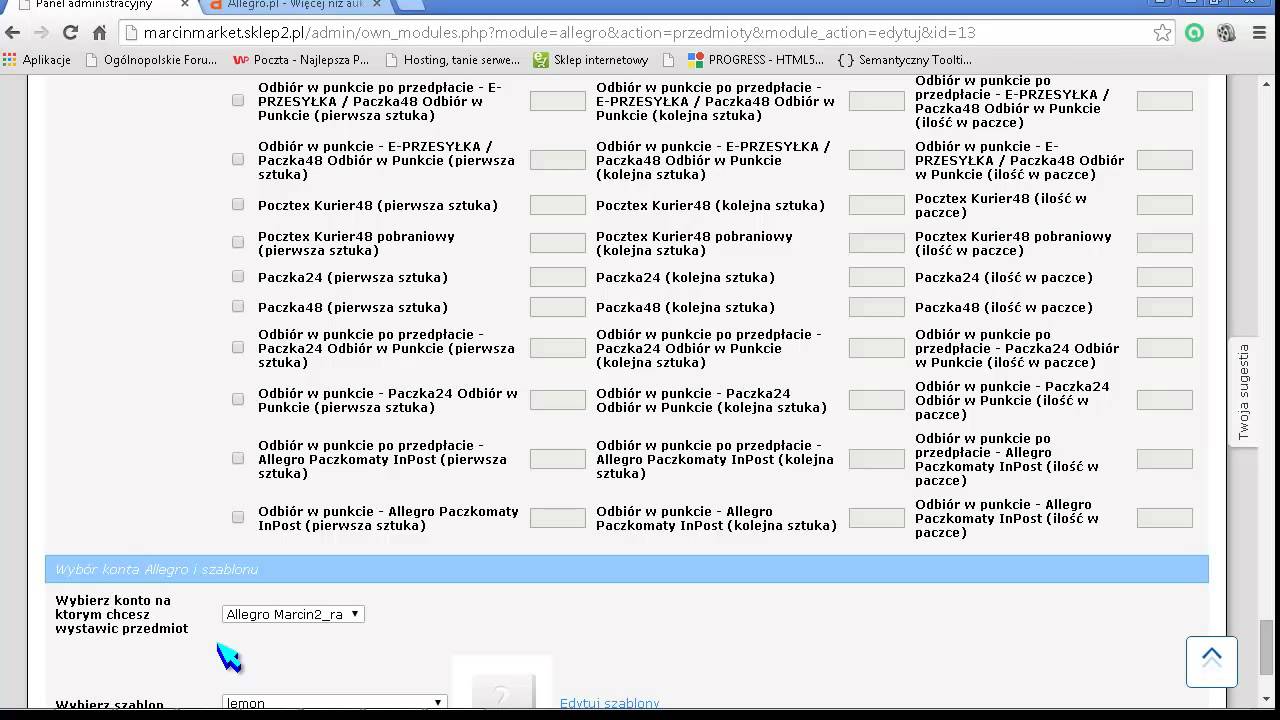
Task: Enable Pocztex Kurier48 pobraniowy checkbox
Action: pos(238,242)
